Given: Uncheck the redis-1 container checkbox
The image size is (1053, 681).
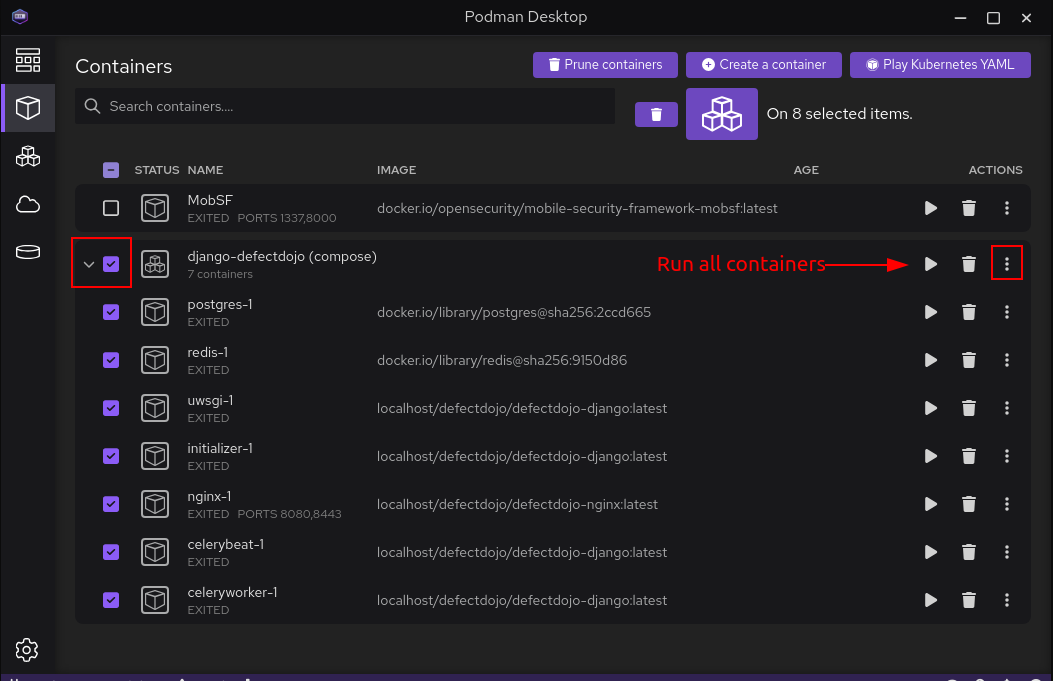Looking at the screenshot, I should point(110,359).
